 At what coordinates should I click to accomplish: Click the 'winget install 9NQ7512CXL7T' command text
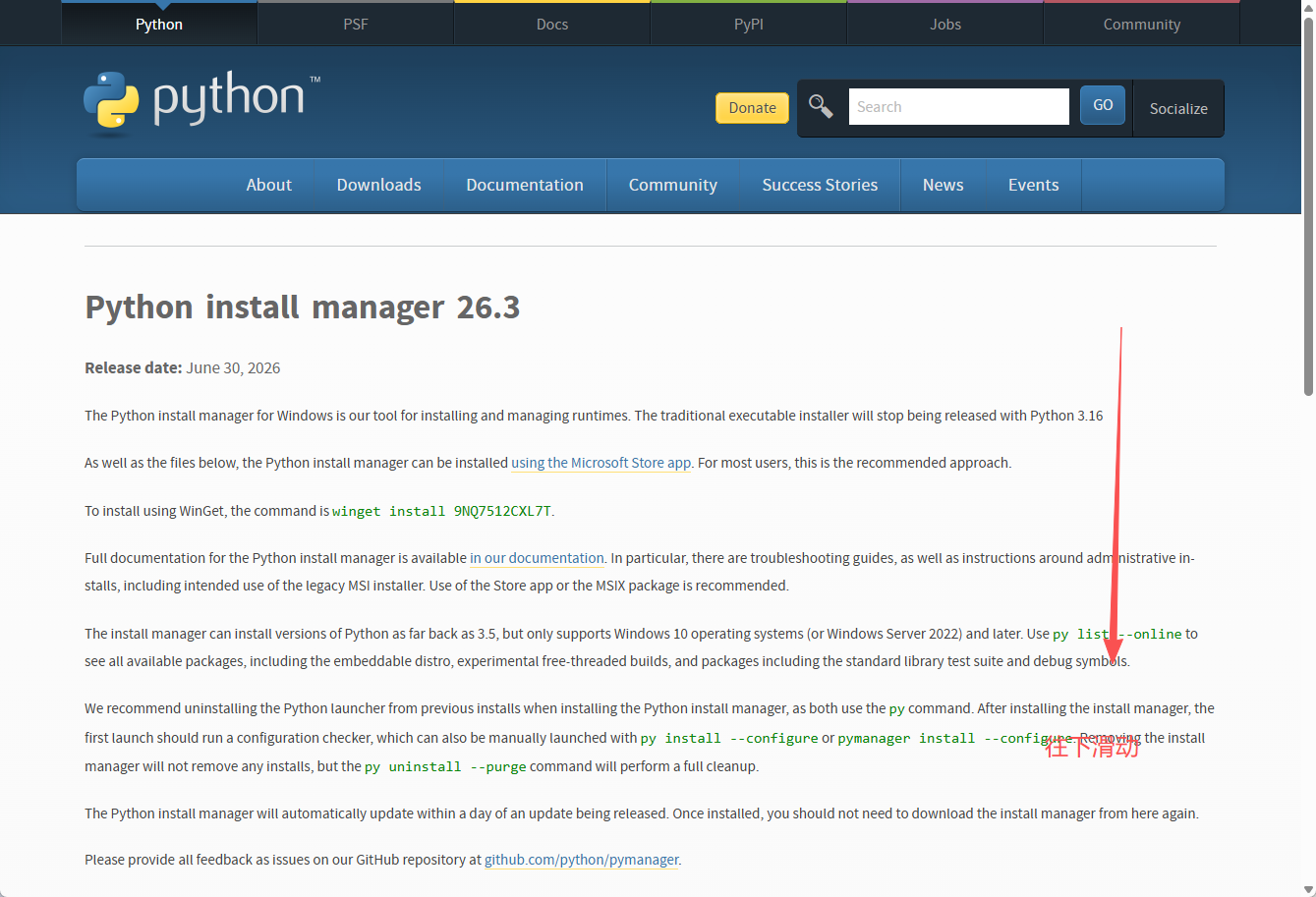pos(442,511)
